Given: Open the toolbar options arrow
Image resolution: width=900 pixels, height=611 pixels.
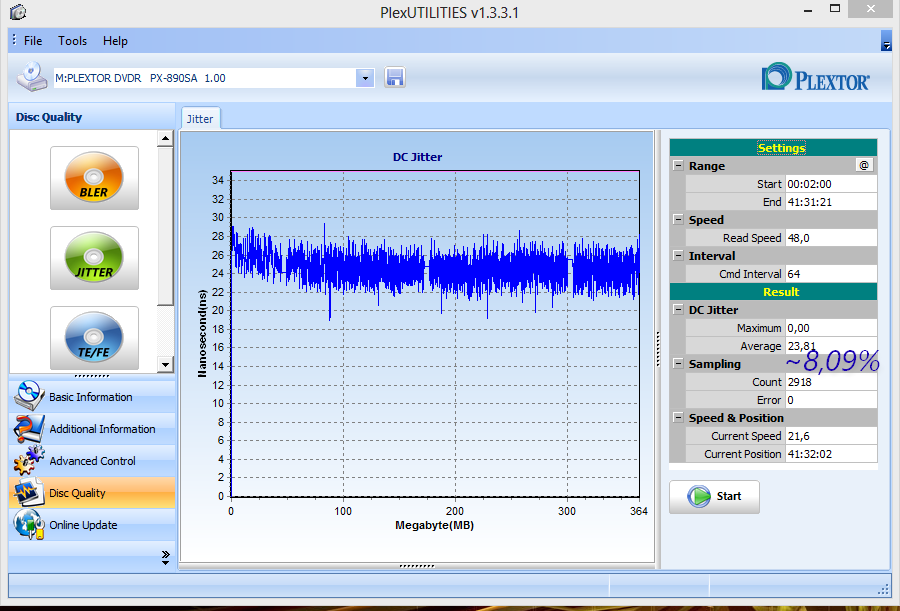Looking at the screenshot, I should [x=886, y=41].
